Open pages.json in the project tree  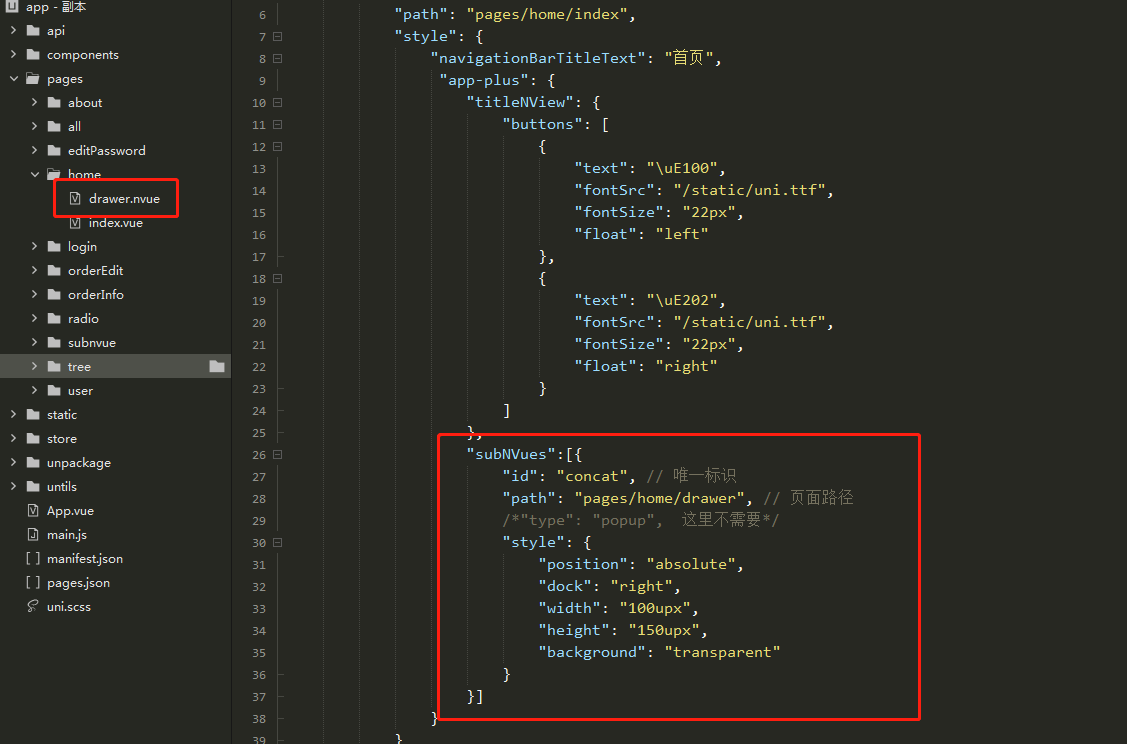tap(78, 583)
